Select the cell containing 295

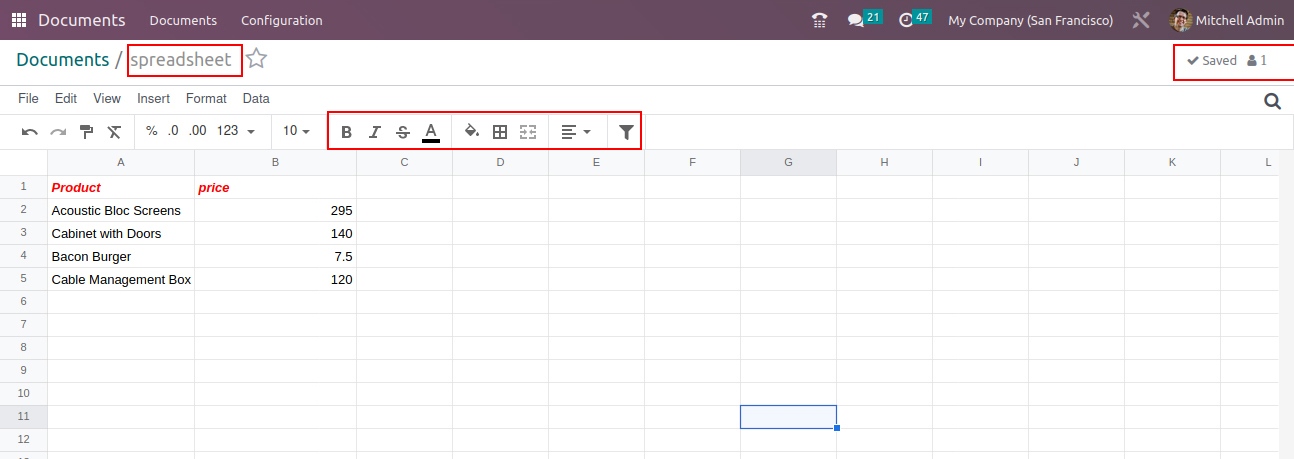tap(275, 210)
